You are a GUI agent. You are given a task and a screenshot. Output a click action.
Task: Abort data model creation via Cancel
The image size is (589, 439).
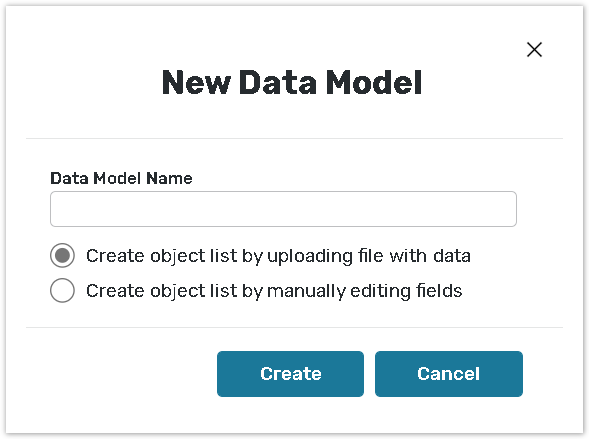[x=449, y=374]
